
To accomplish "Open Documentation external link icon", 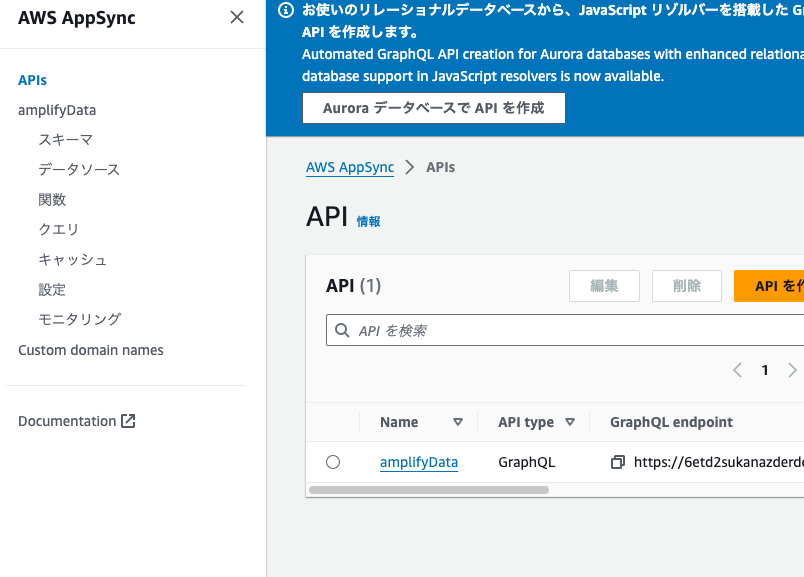I will click(128, 421).
